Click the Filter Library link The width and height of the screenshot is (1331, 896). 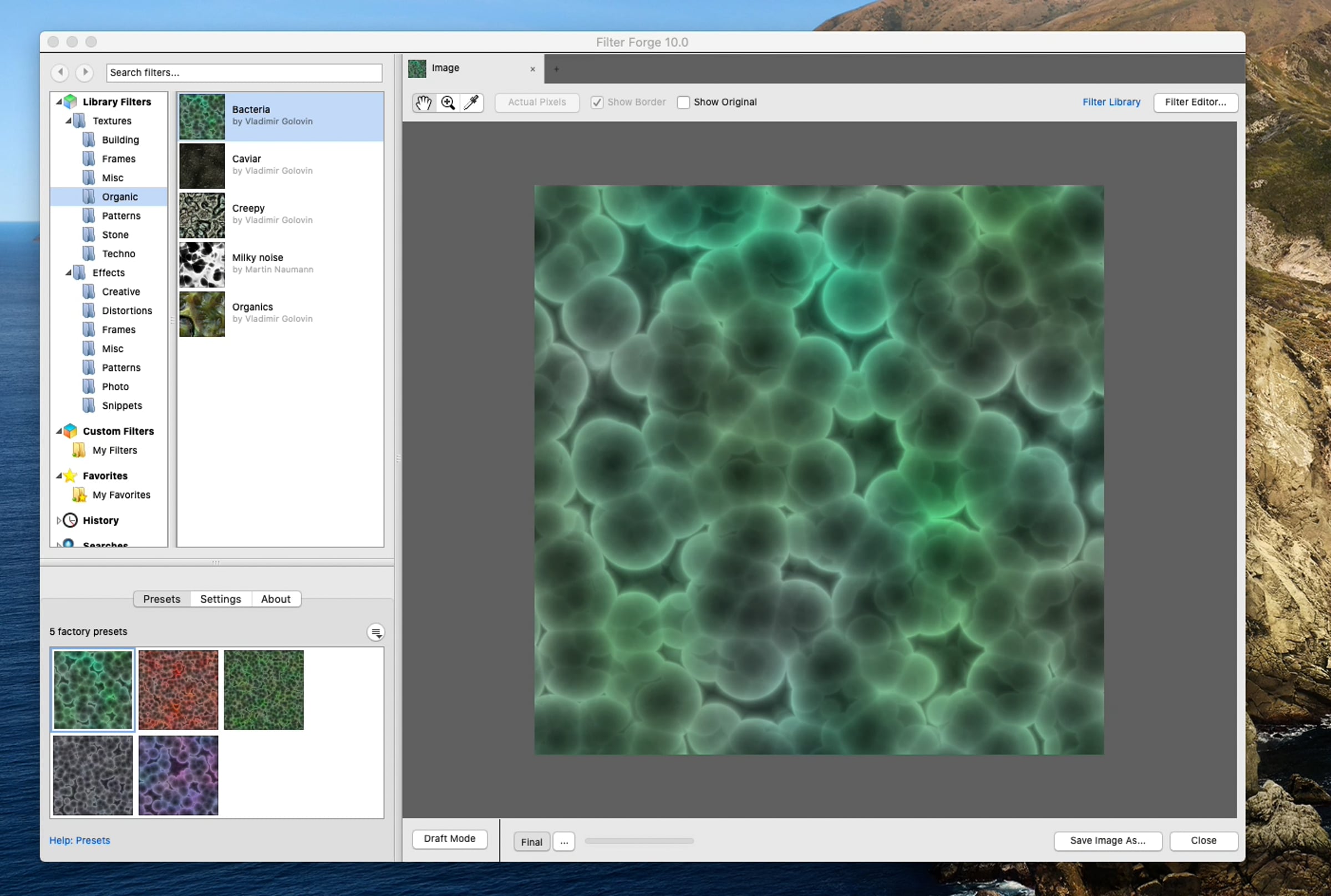click(x=1111, y=102)
